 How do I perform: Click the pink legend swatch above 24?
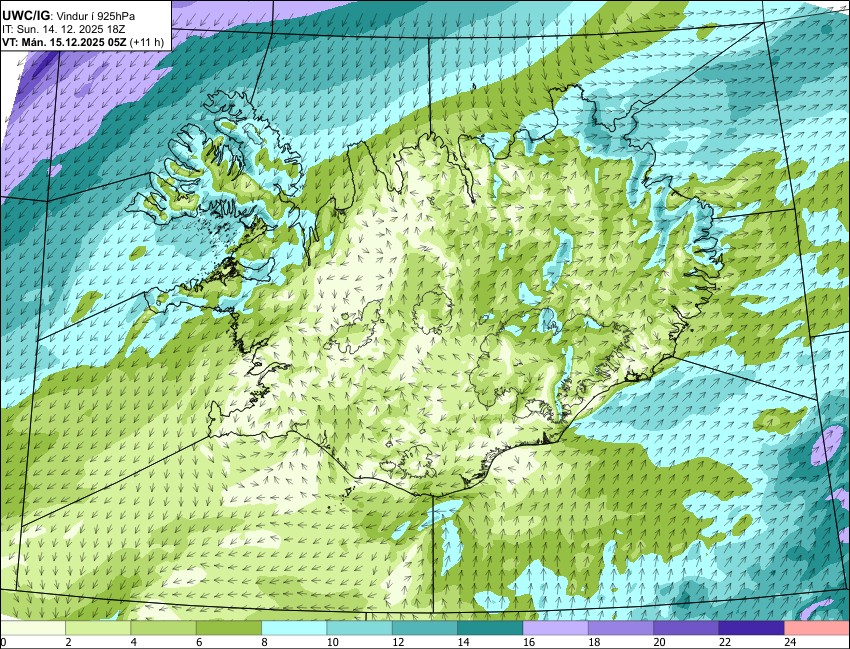[817, 628]
